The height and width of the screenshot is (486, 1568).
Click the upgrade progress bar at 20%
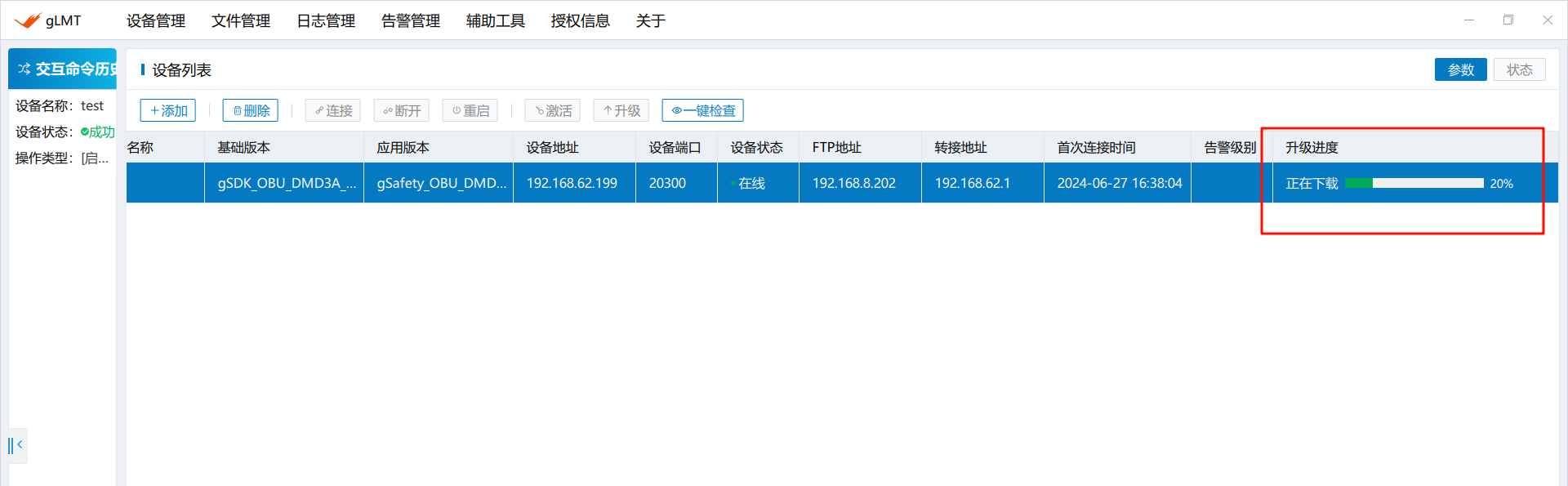1414,183
